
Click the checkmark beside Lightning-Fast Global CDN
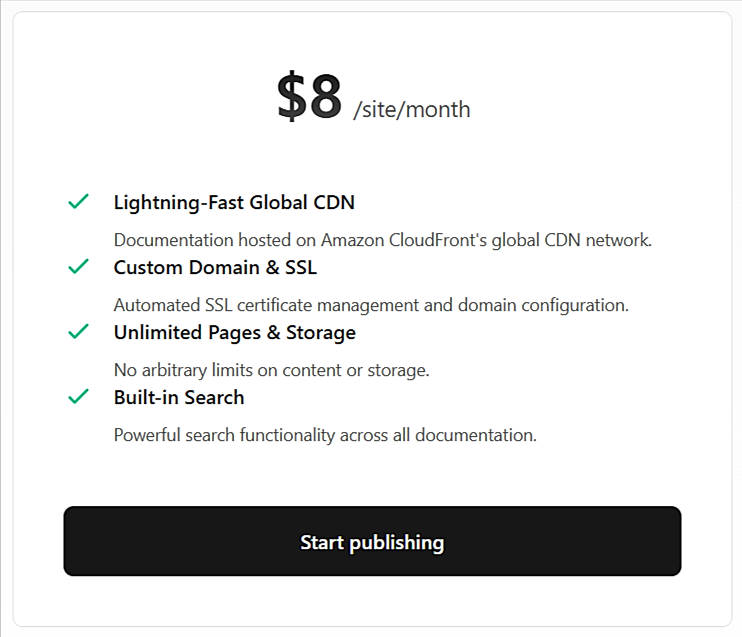coord(79,202)
